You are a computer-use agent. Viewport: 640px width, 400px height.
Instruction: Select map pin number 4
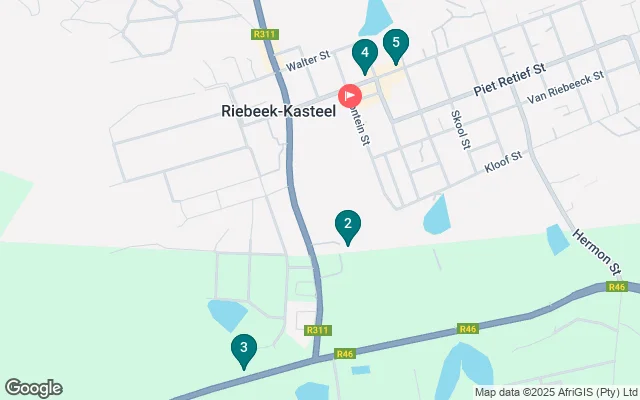click(x=365, y=56)
